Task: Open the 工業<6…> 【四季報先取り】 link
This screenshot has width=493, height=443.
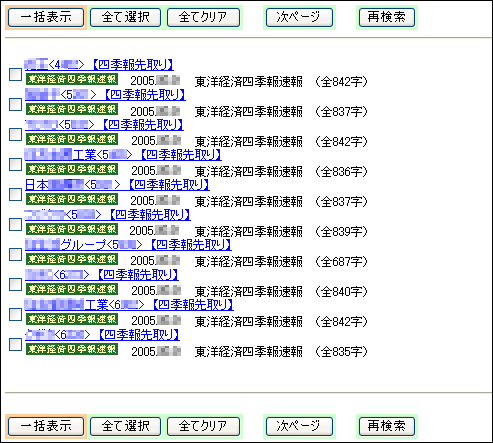Action: (129, 305)
